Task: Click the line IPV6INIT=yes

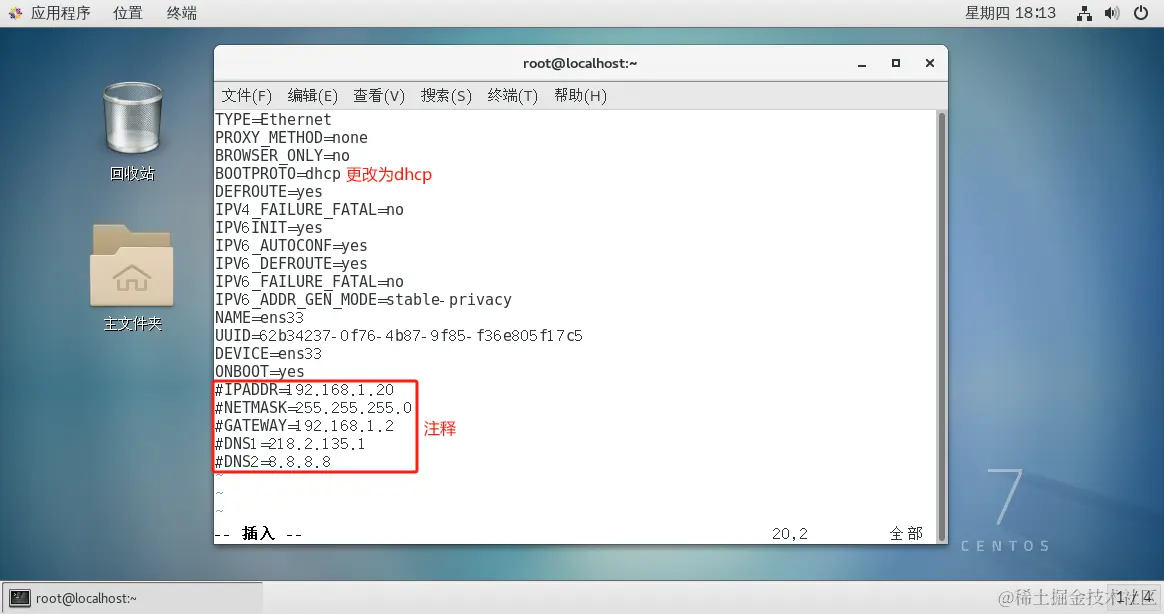Action: 269,227
